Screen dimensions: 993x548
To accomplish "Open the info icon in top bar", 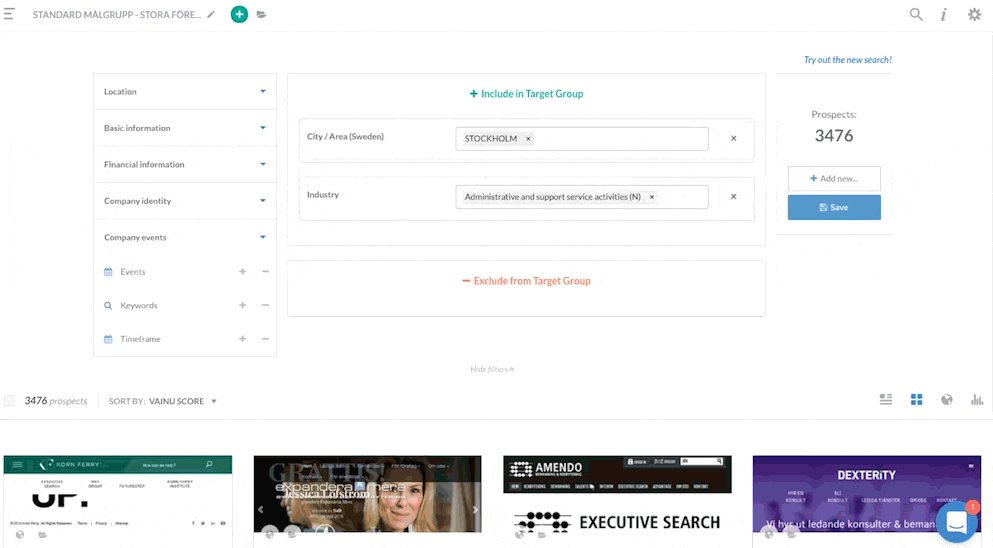I will point(943,15).
